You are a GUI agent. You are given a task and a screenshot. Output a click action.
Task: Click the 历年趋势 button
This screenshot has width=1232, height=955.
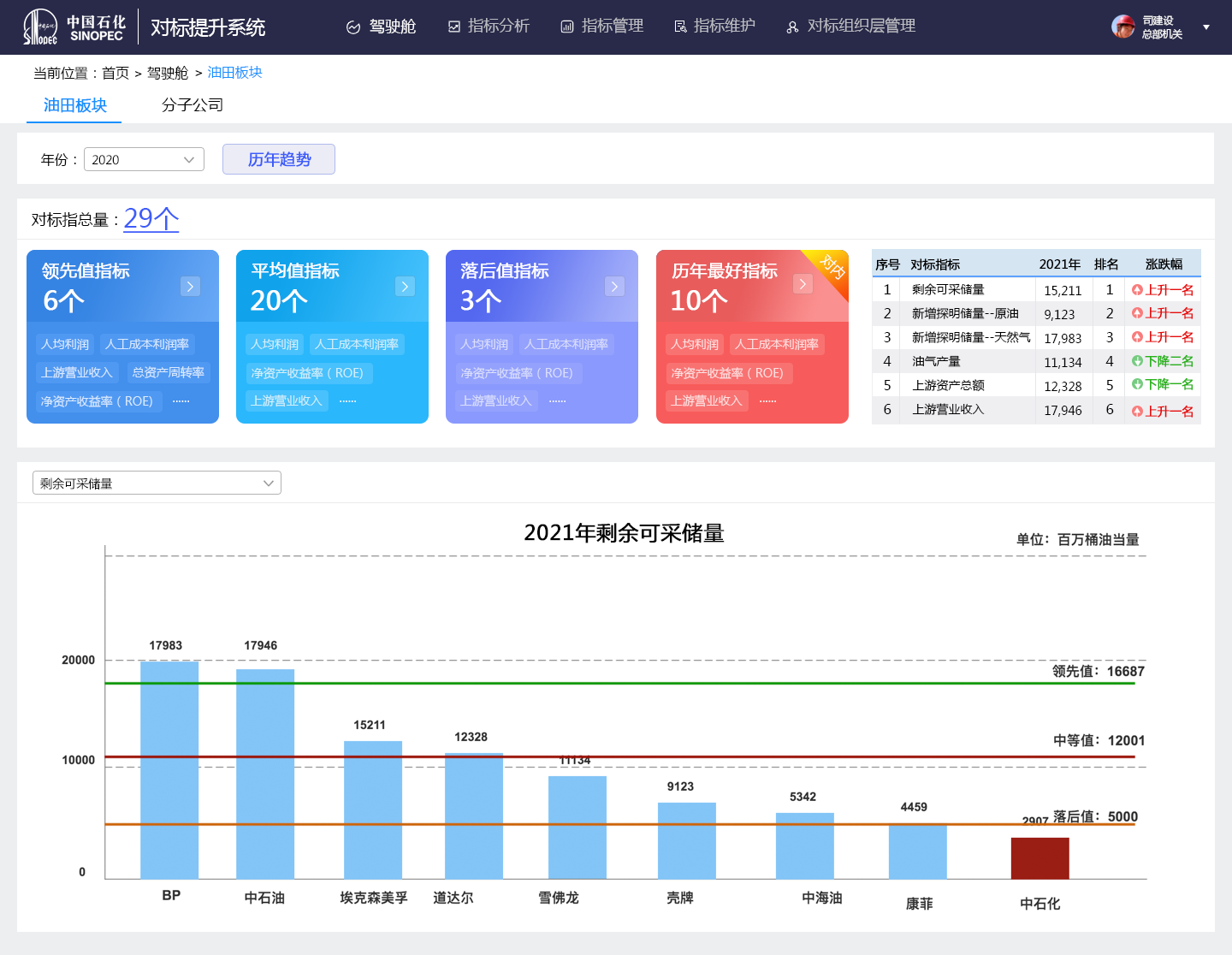(x=279, y=159)
